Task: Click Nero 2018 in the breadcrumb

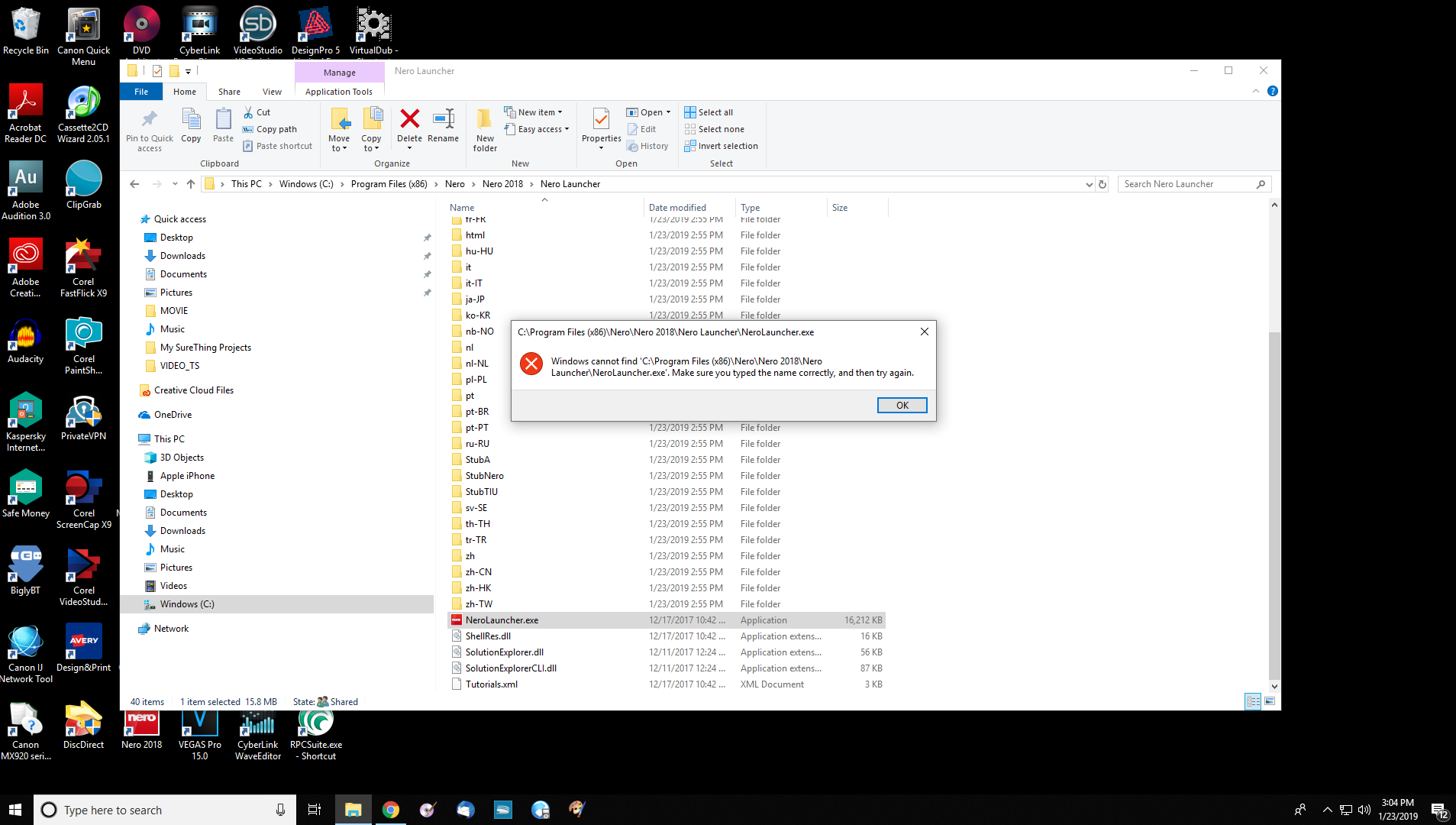Action: coord(502,184)
